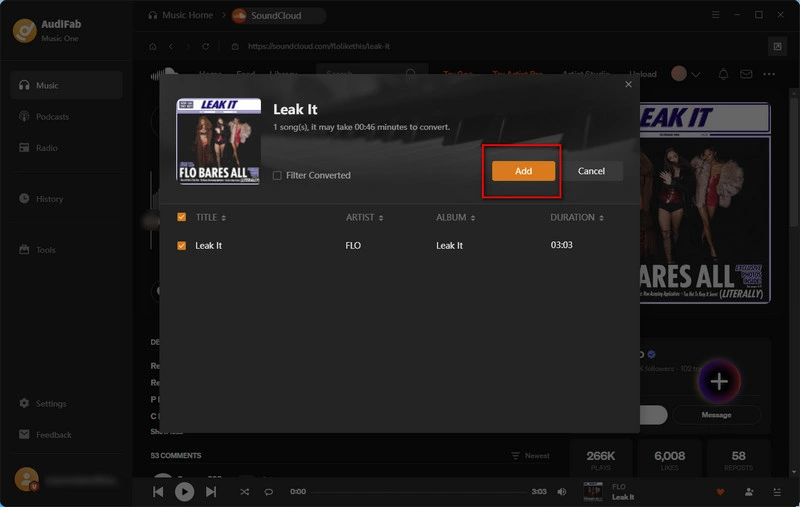The height and width of the screenshot is (507, 800).
Task: Sort the list by ALBUM column
Action: [x=455, y=217]
